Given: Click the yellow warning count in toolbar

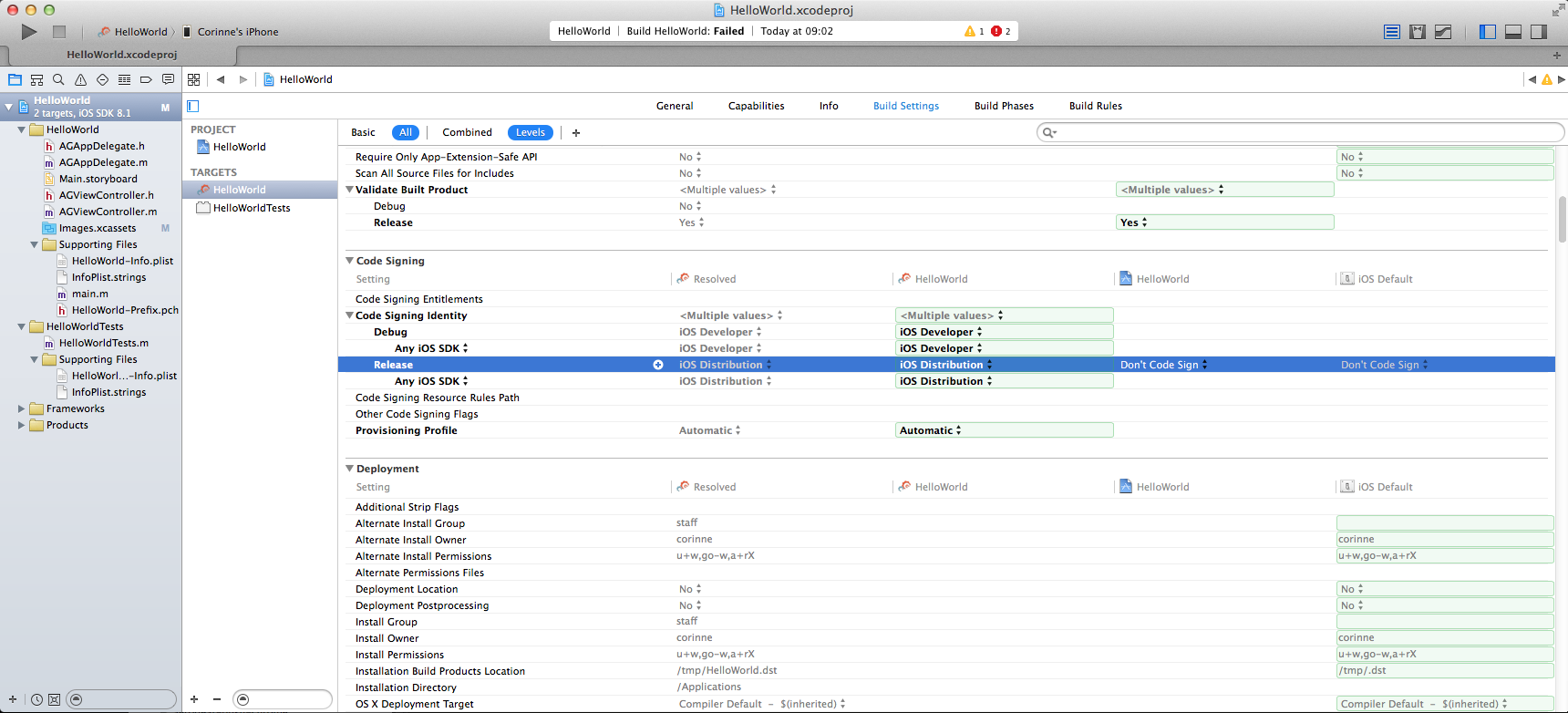Looking at the screenshot, I should point(975,31).
